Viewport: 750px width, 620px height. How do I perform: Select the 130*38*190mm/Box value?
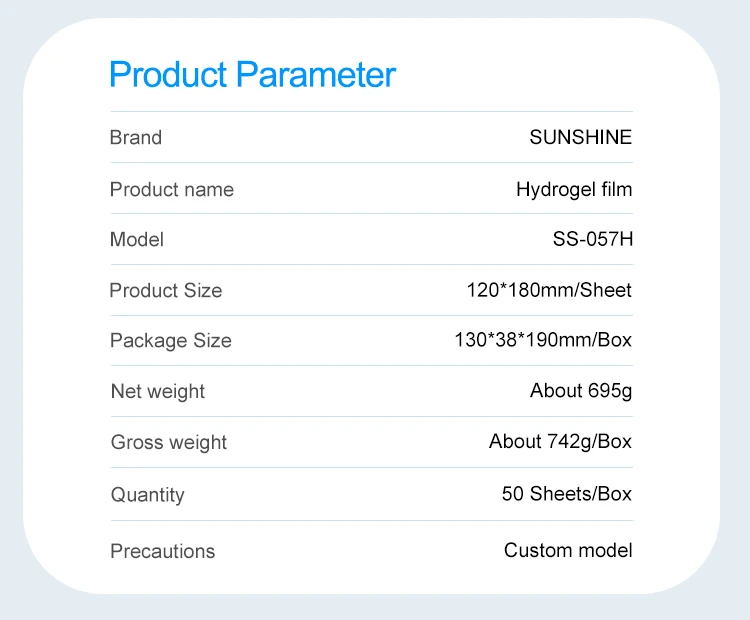[543, 340]
